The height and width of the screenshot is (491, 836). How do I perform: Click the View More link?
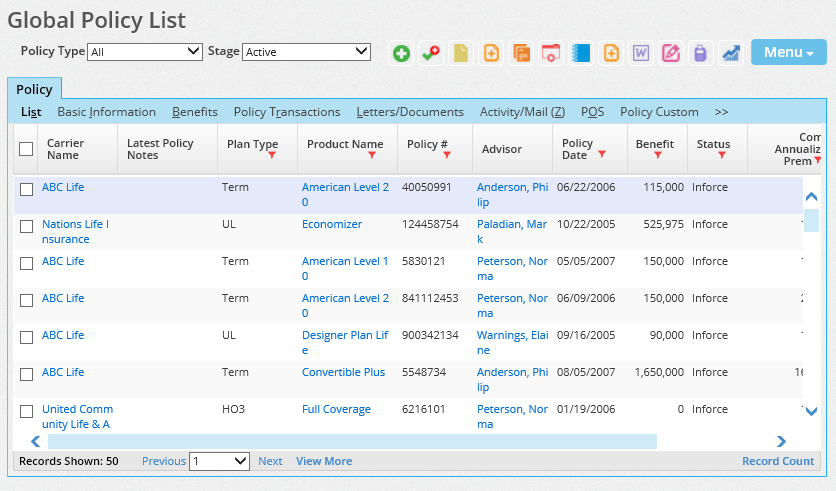point(324,461)
